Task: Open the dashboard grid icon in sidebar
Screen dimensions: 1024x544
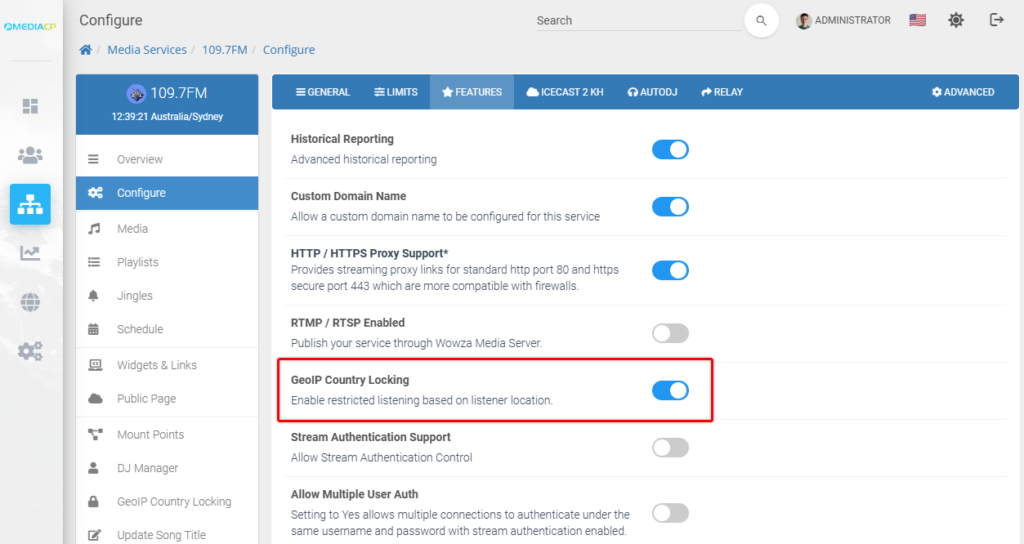Action: click(x=30, y=106)
